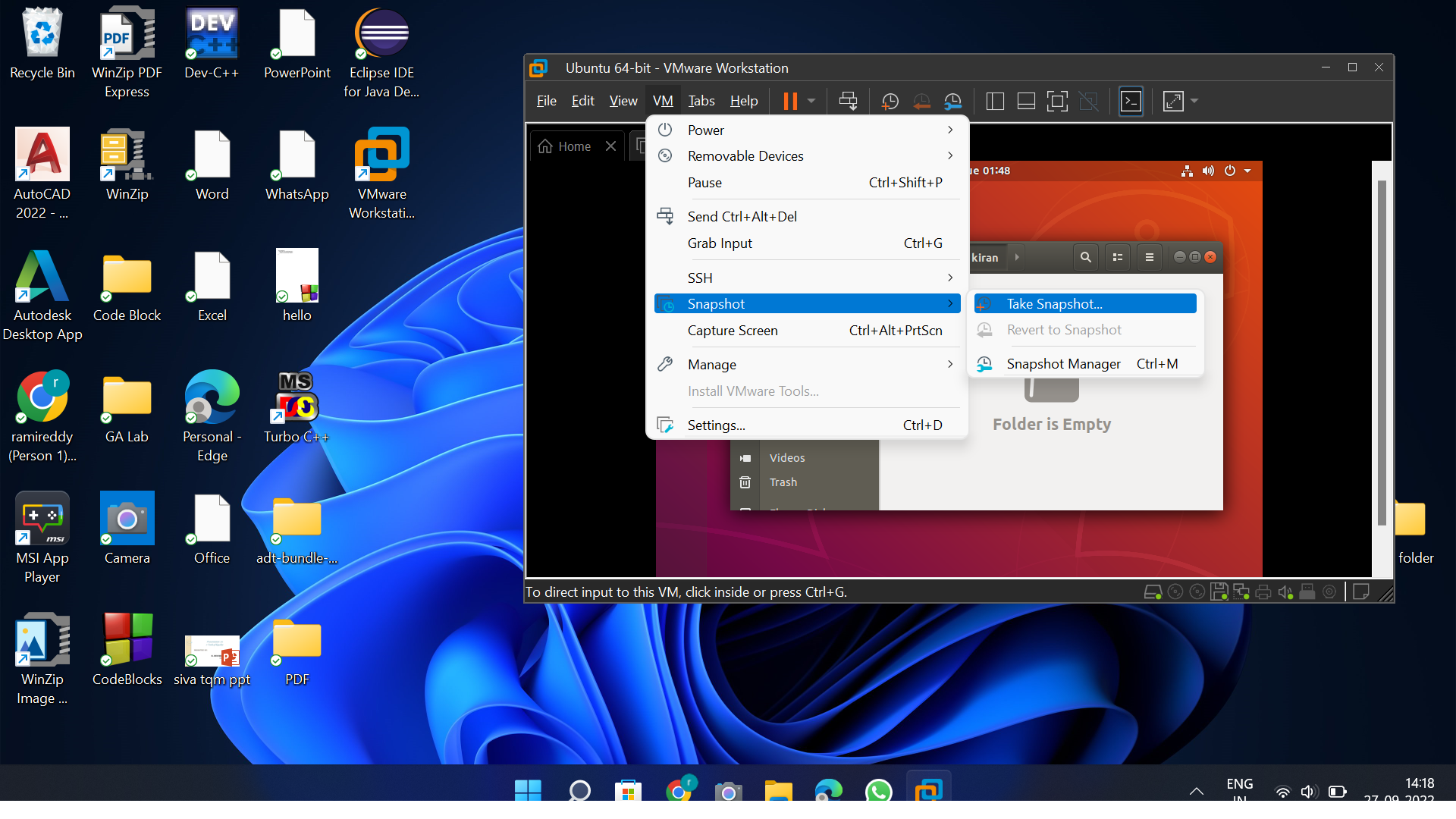Viewport: 1456px width, 819px height.
Task: Expand the Removable Devices submenu
Action: [x=808, y=155]
